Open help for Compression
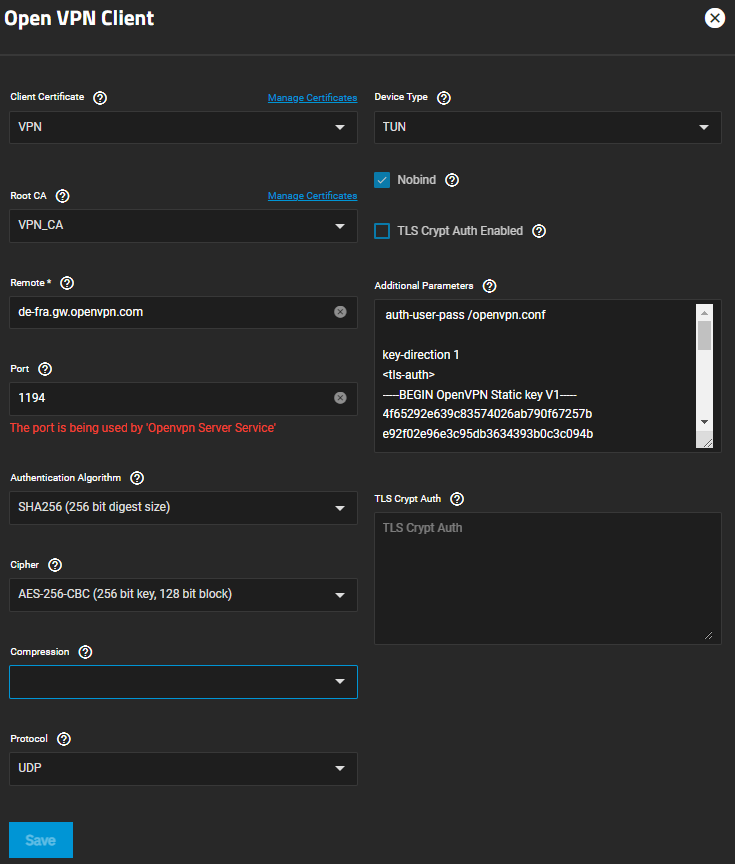This screenshot has width=735, height=864. [85, 652]
